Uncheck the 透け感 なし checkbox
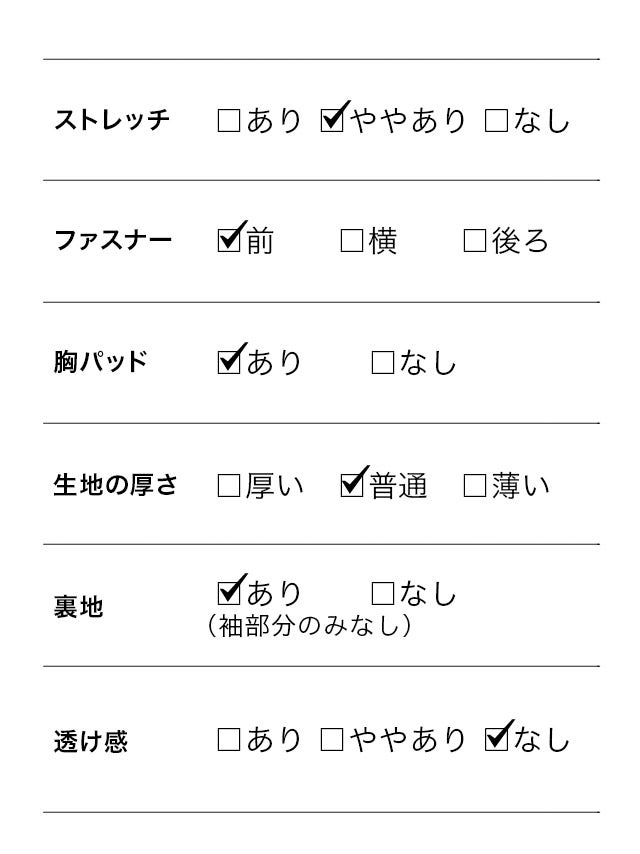The image size is (640, 854). click(496, 741)
